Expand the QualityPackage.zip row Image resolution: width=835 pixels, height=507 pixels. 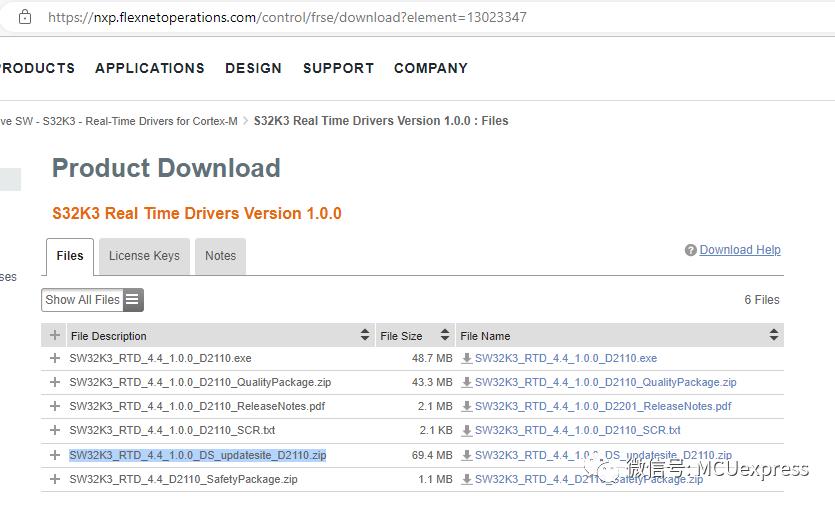coord(54,382)
